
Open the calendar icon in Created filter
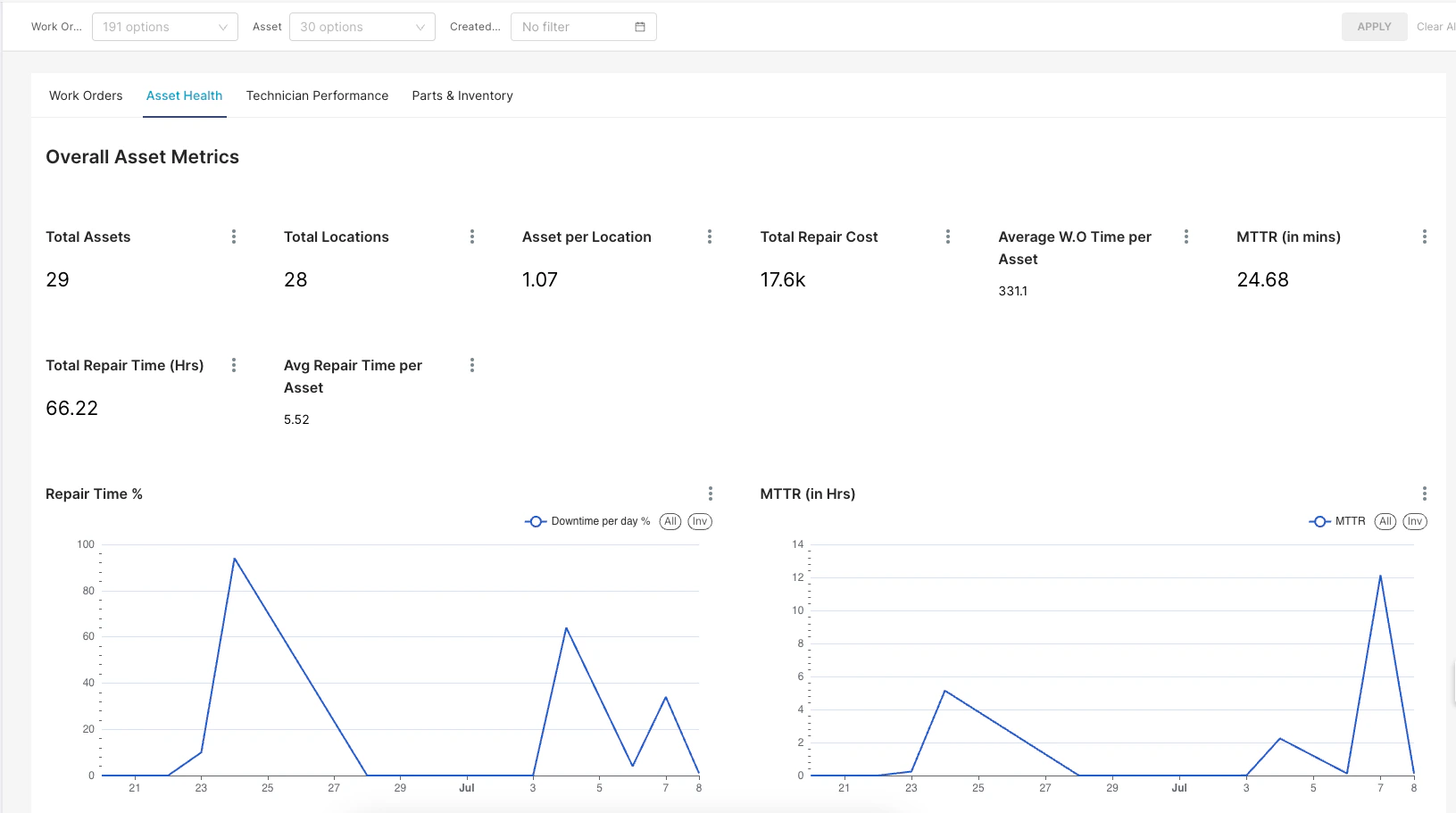point(639,27)
